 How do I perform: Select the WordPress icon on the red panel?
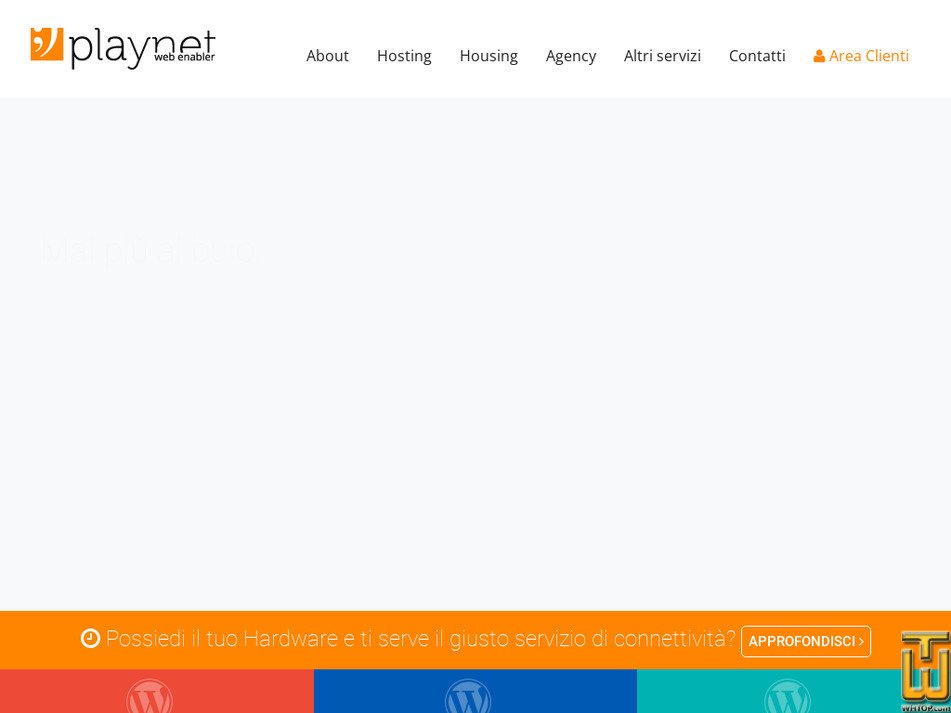click(x=149, y=699)
